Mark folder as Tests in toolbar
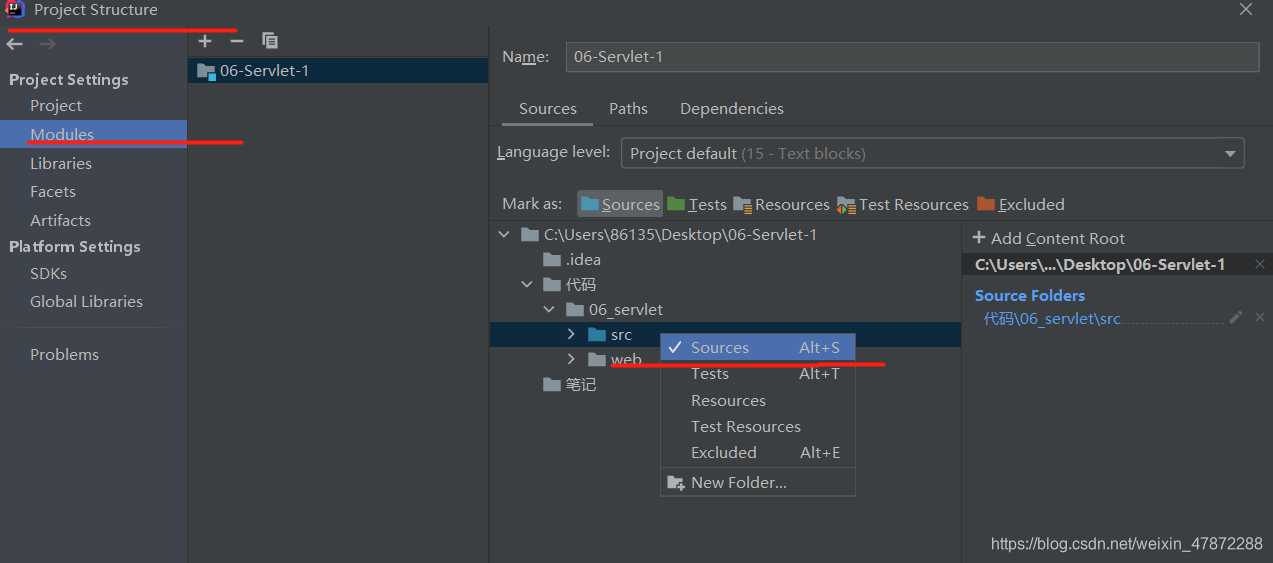The image size is (1273, 563). pyautogui.click(x=697, y=204)
